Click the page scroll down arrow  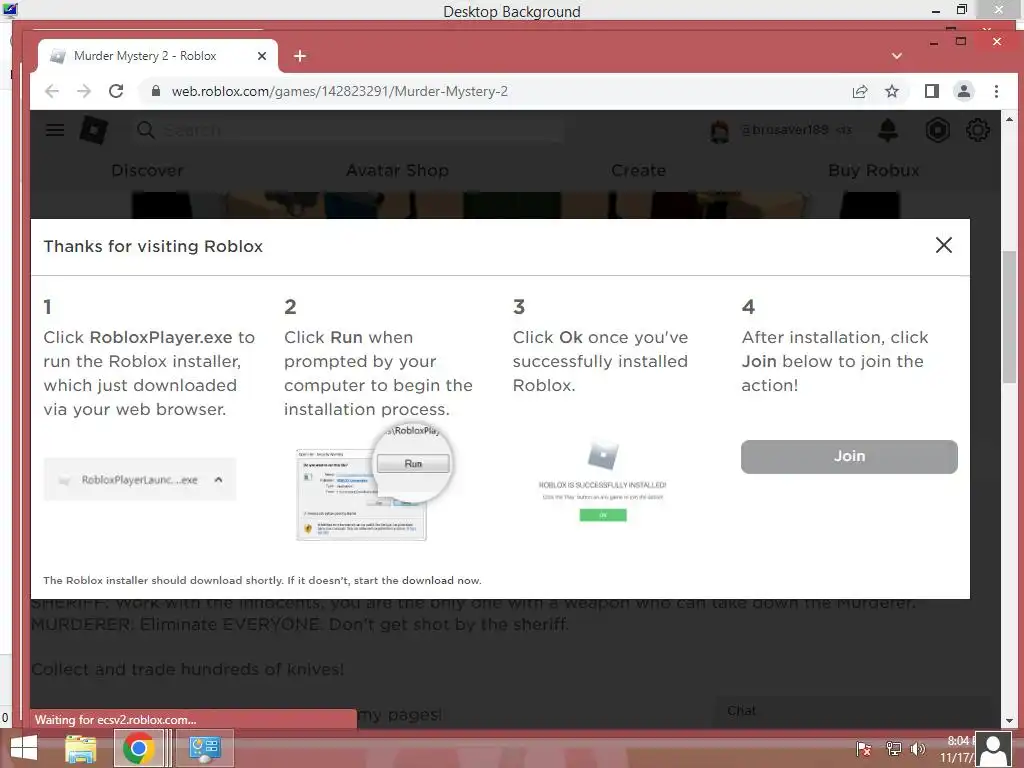tap(1010, 721)
